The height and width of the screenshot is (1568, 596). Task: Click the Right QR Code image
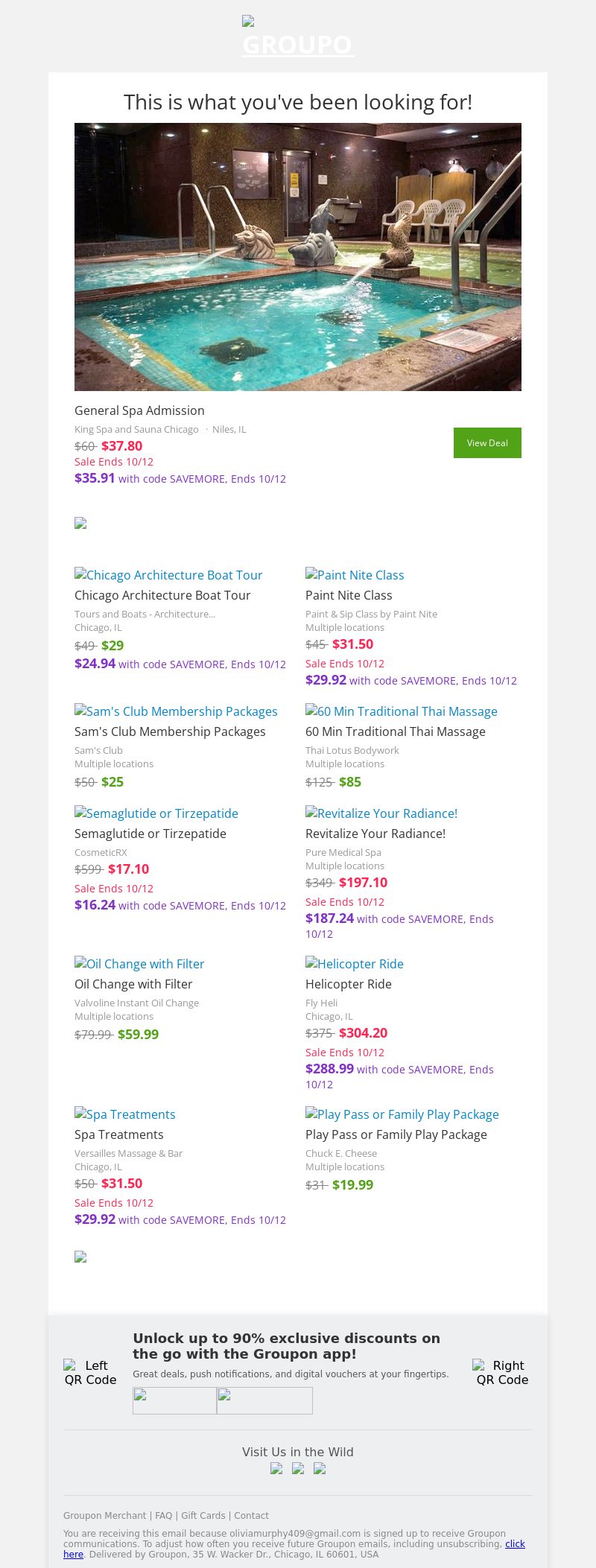pyautogui.click(x=502, y=1372)
